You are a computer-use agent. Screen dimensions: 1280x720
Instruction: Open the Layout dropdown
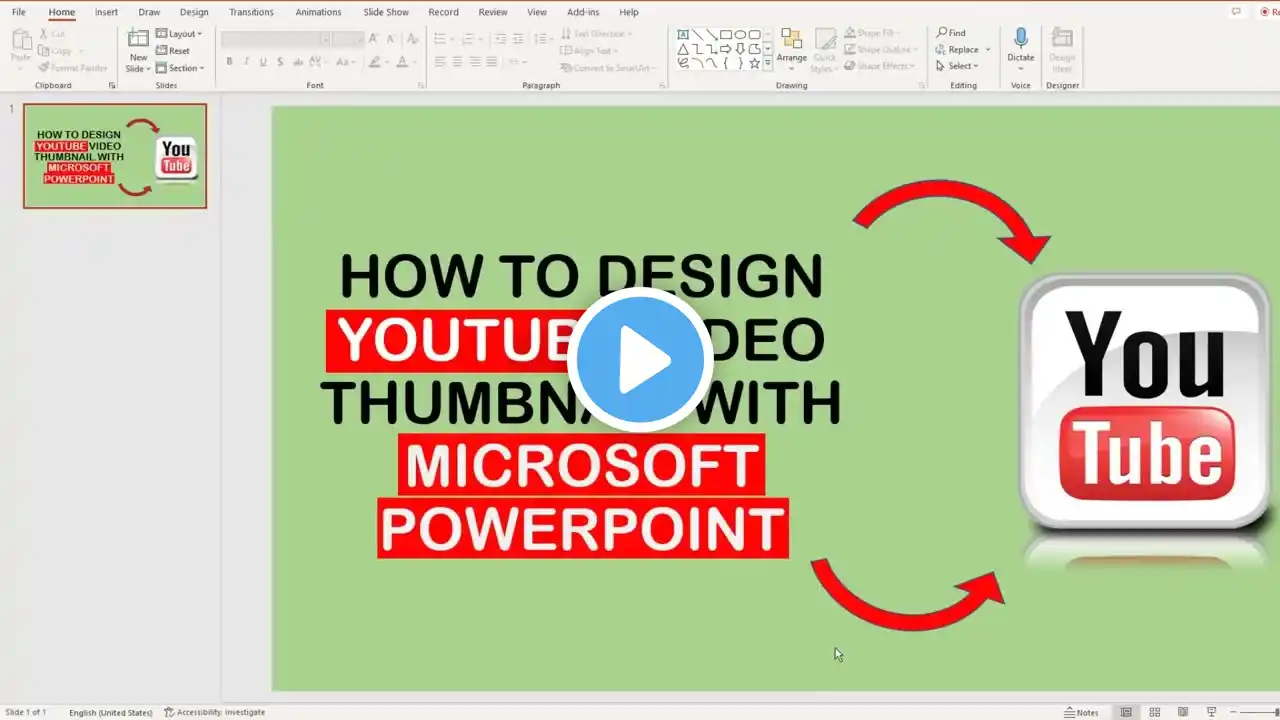coord(179,34)
